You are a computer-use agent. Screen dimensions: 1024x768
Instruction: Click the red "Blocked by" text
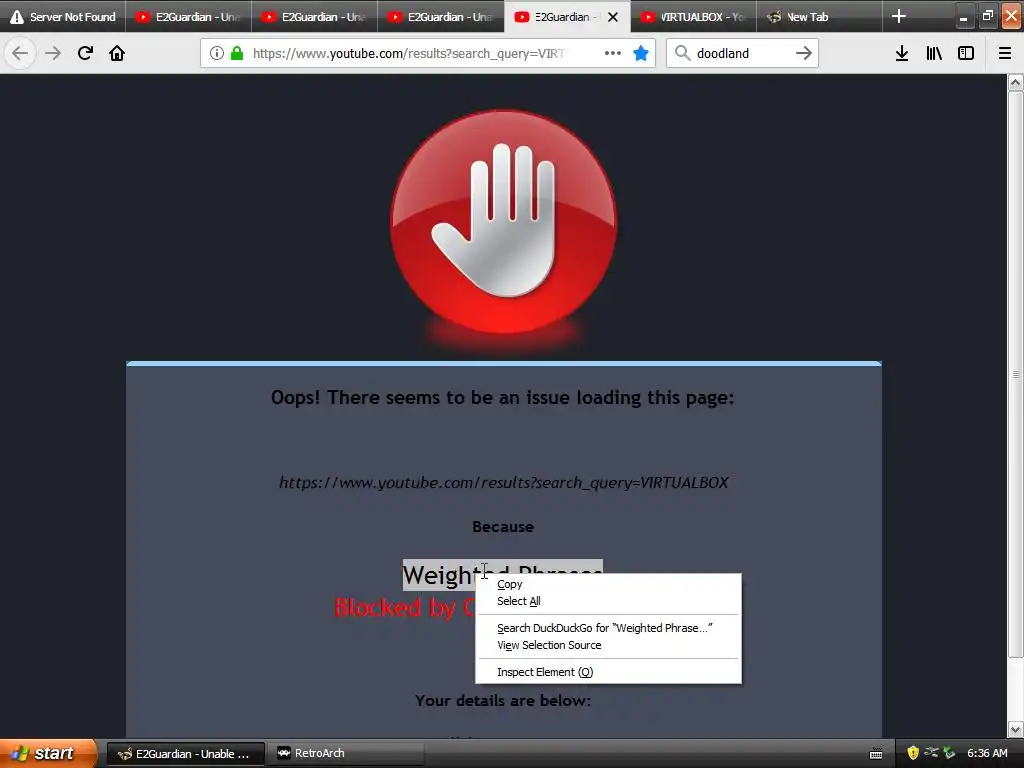(404, 607)
